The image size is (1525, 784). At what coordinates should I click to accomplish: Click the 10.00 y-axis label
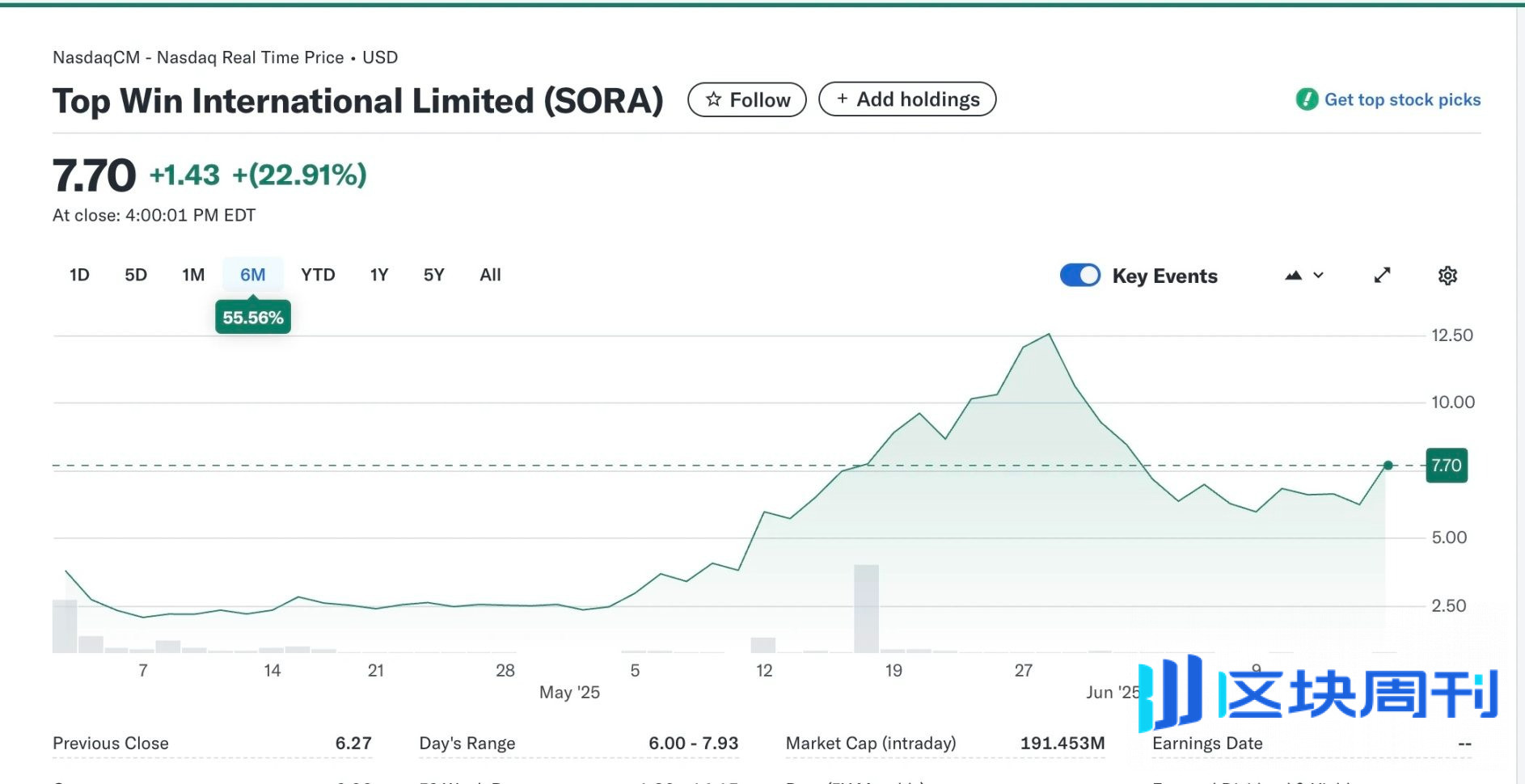pyautogui.click(x=1453, y=403)
